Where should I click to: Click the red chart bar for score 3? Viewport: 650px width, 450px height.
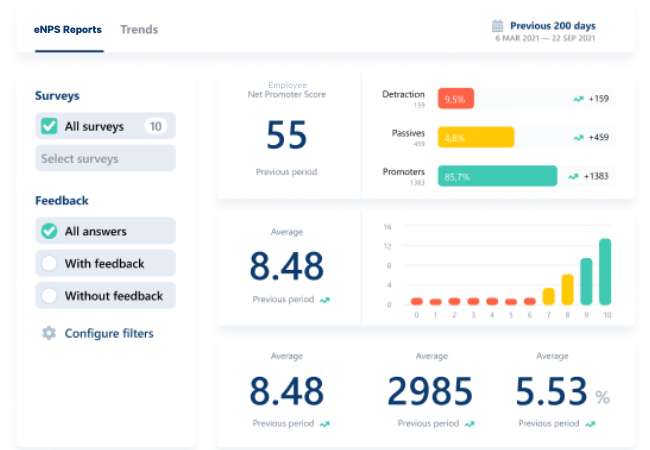coord(473,301)
